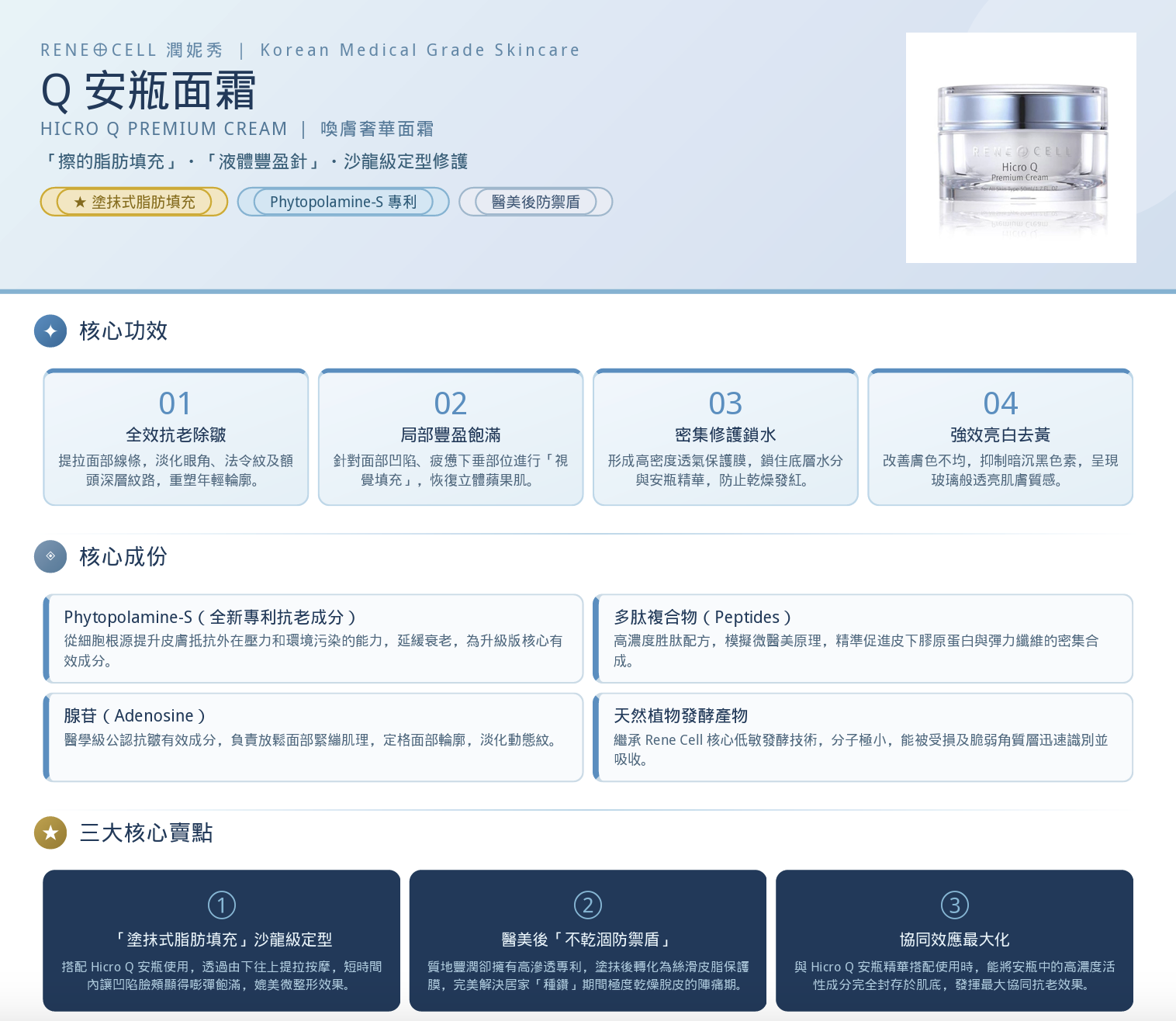1176x1021 pixels.
Task: Click the 核心功效 section heading
Action: 123,331
